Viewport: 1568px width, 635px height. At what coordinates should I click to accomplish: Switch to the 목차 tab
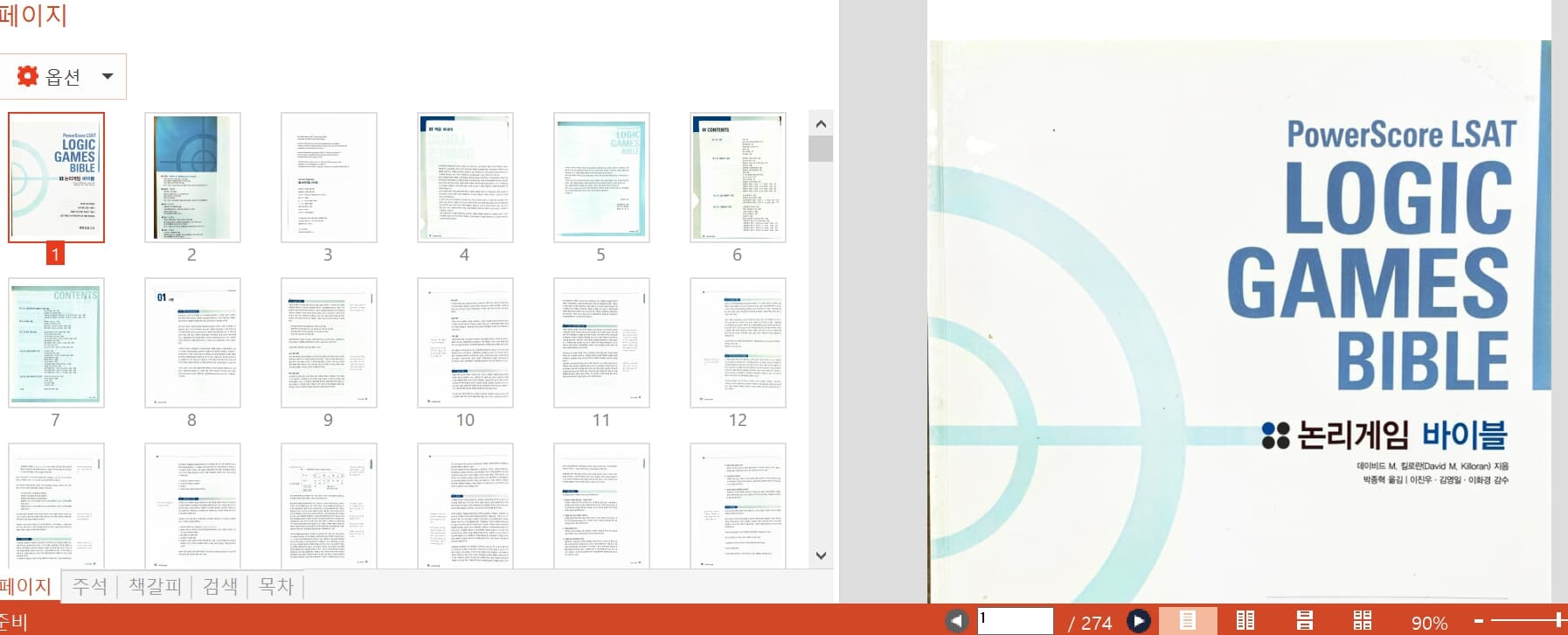point(276,586)
